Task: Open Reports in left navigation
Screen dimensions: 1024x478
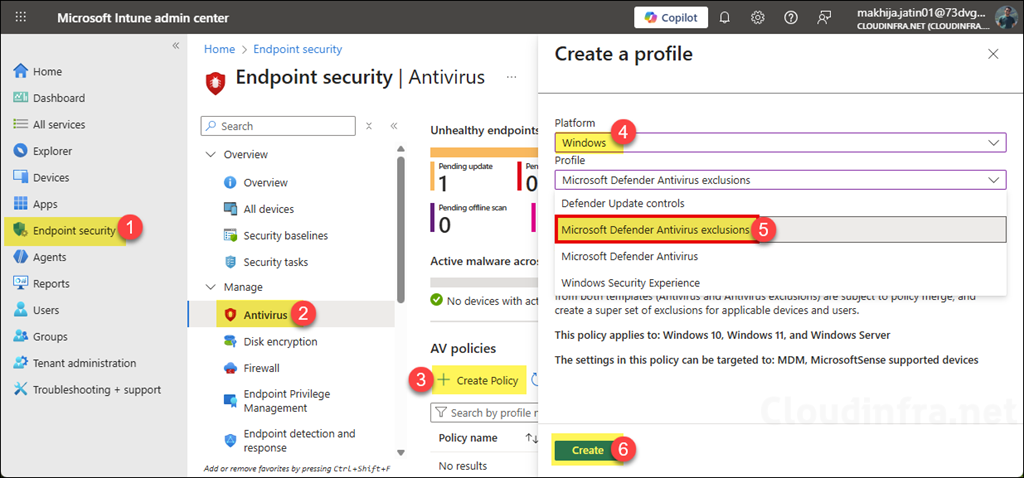Action: 51,283
